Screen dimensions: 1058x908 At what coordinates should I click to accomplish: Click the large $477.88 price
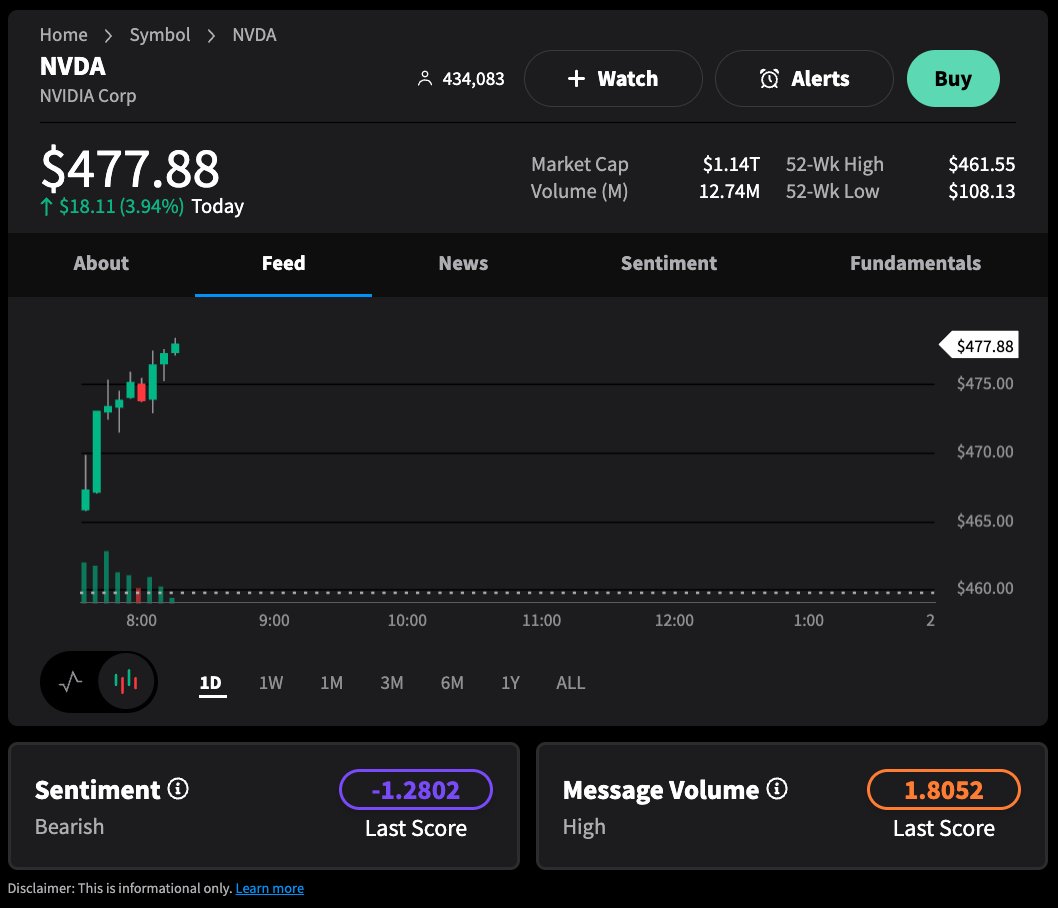coord(130,169)
